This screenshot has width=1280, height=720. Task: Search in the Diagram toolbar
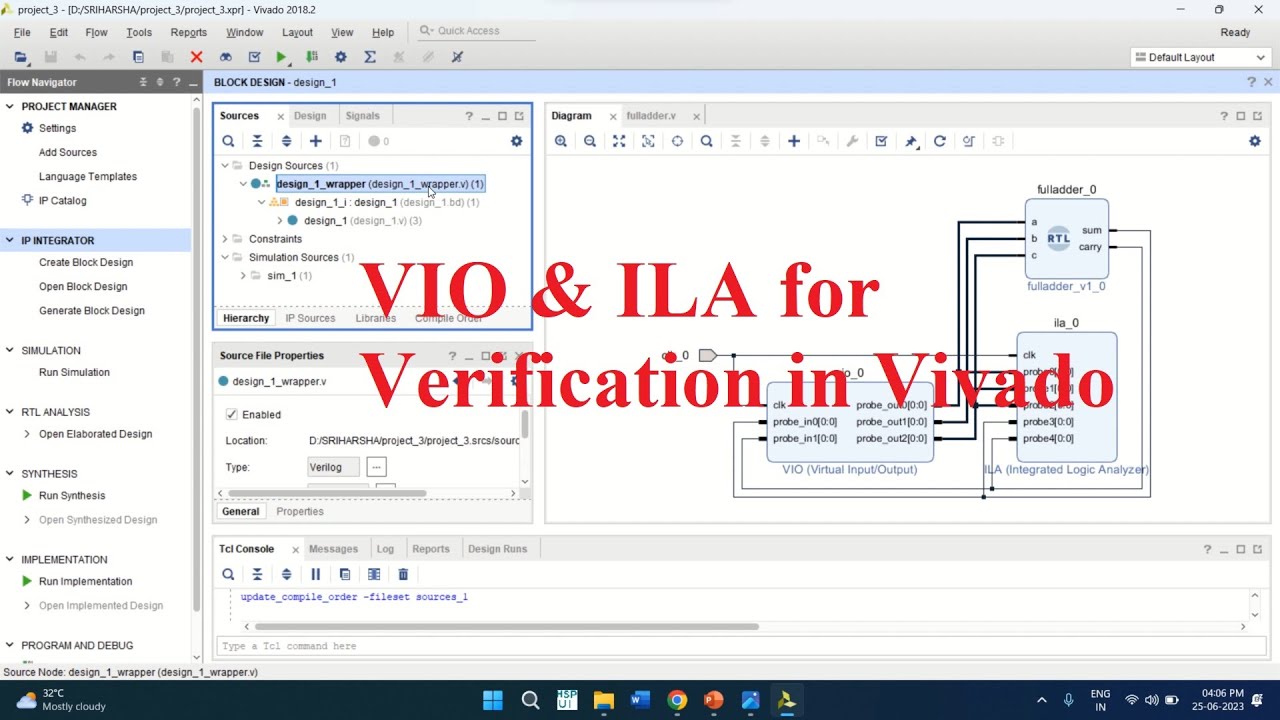(x=706, y=141)
